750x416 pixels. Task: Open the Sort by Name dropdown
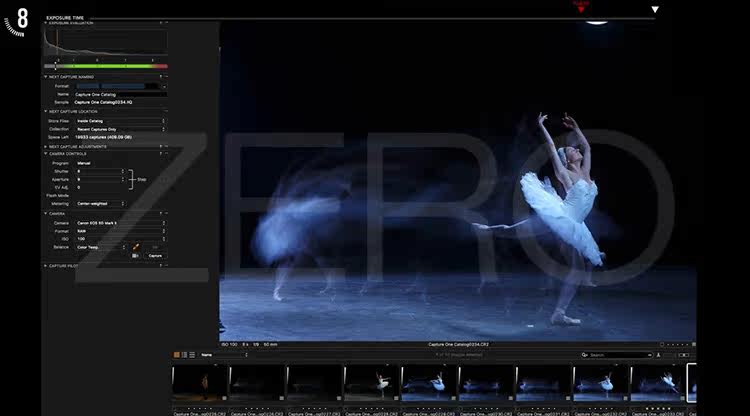(224, 355)
